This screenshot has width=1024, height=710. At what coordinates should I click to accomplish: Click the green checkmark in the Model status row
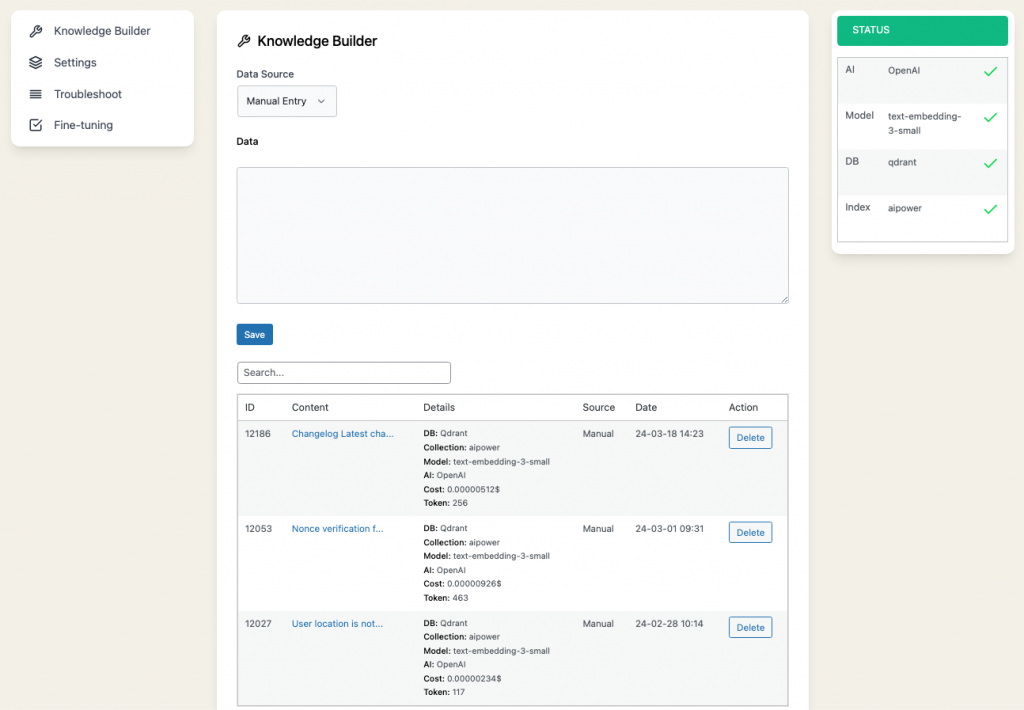(x=990, y=117)
